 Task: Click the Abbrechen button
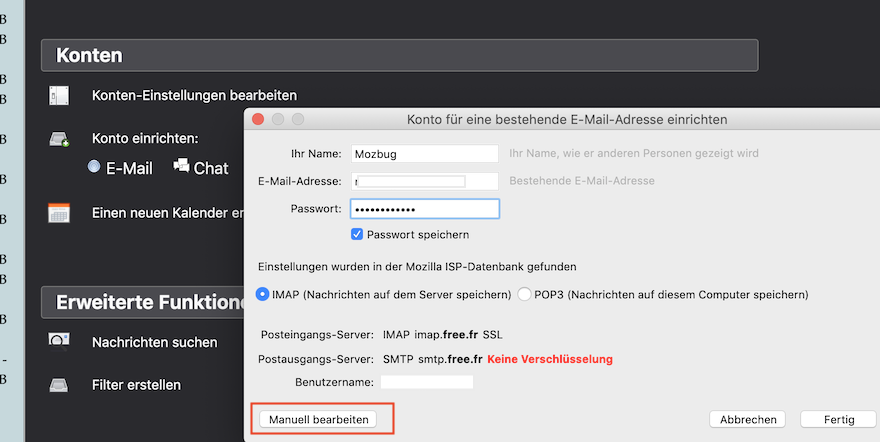(x=747, y=419)
